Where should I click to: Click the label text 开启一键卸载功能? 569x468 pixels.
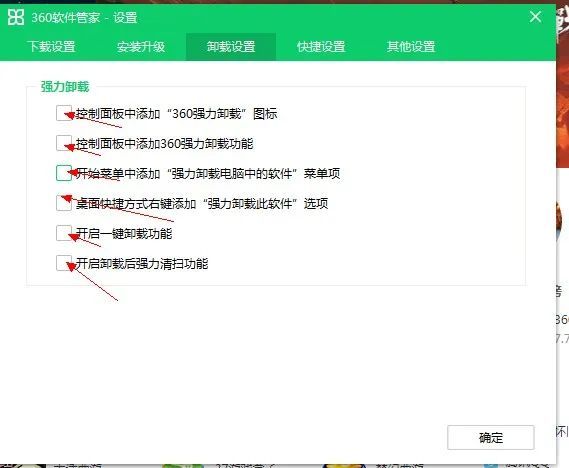pyautogui.click(x=124, y=233)
